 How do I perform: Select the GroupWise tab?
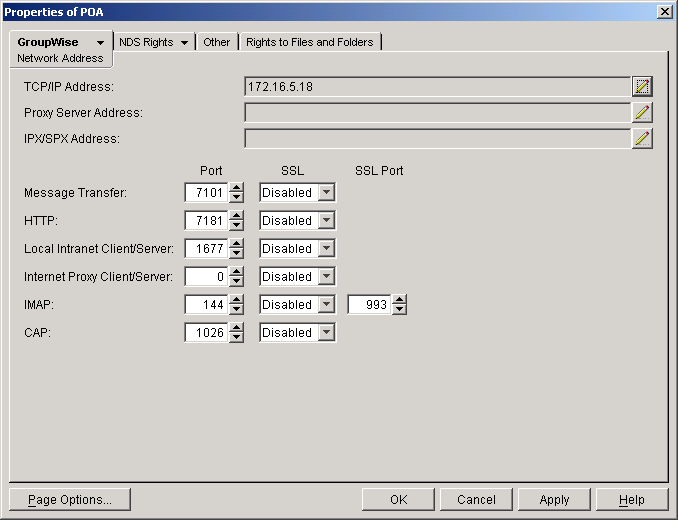click(x=48, y=42)
